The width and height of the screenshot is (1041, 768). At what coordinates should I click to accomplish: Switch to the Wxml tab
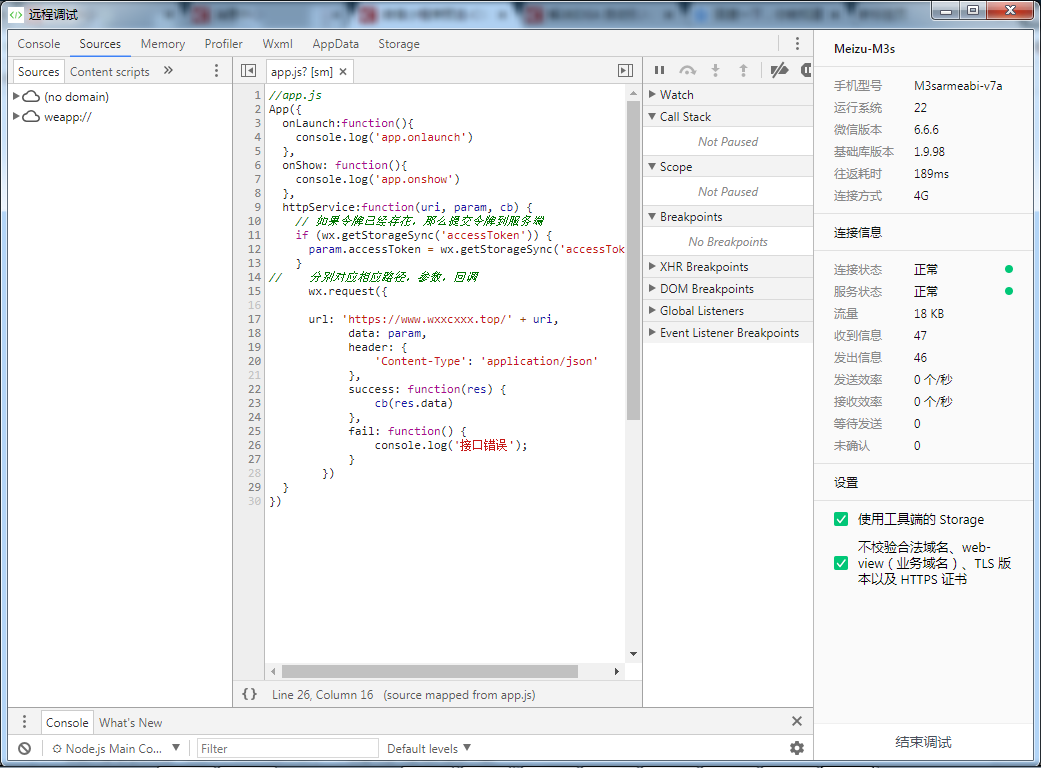(278, 44)
